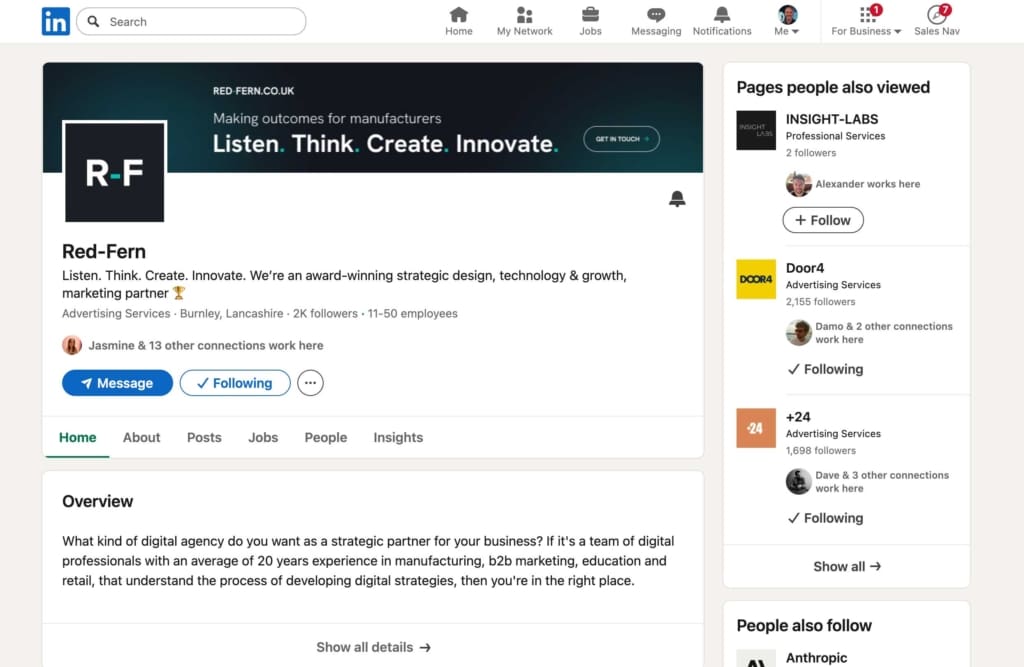Image resolution: width=1024 pixels, height=667 pixels.
Task: Click 'Burnley, Lancashire' location text
Action: coord(231,314)
